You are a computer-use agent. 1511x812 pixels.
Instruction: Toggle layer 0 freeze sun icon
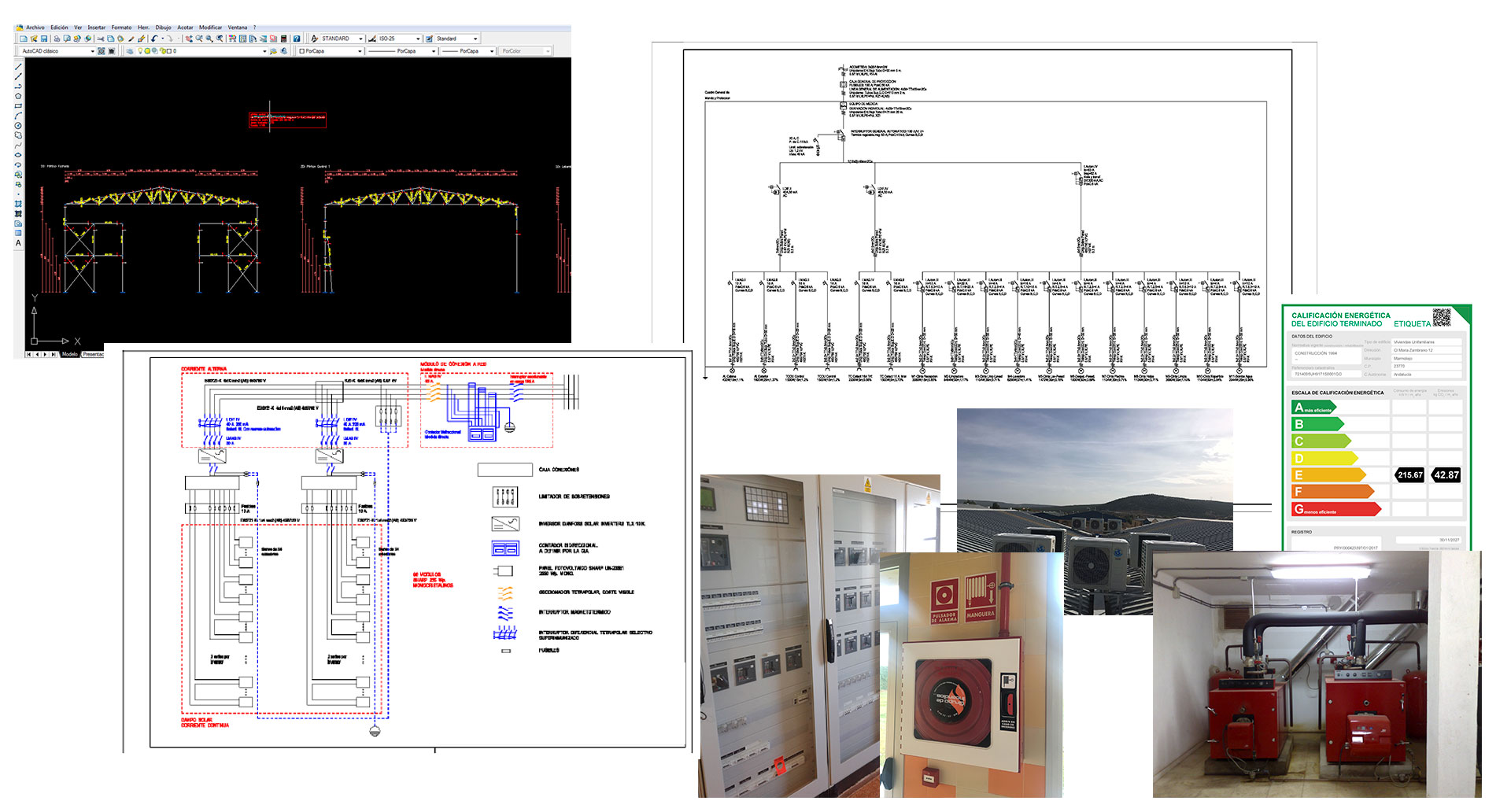point(148,51)
